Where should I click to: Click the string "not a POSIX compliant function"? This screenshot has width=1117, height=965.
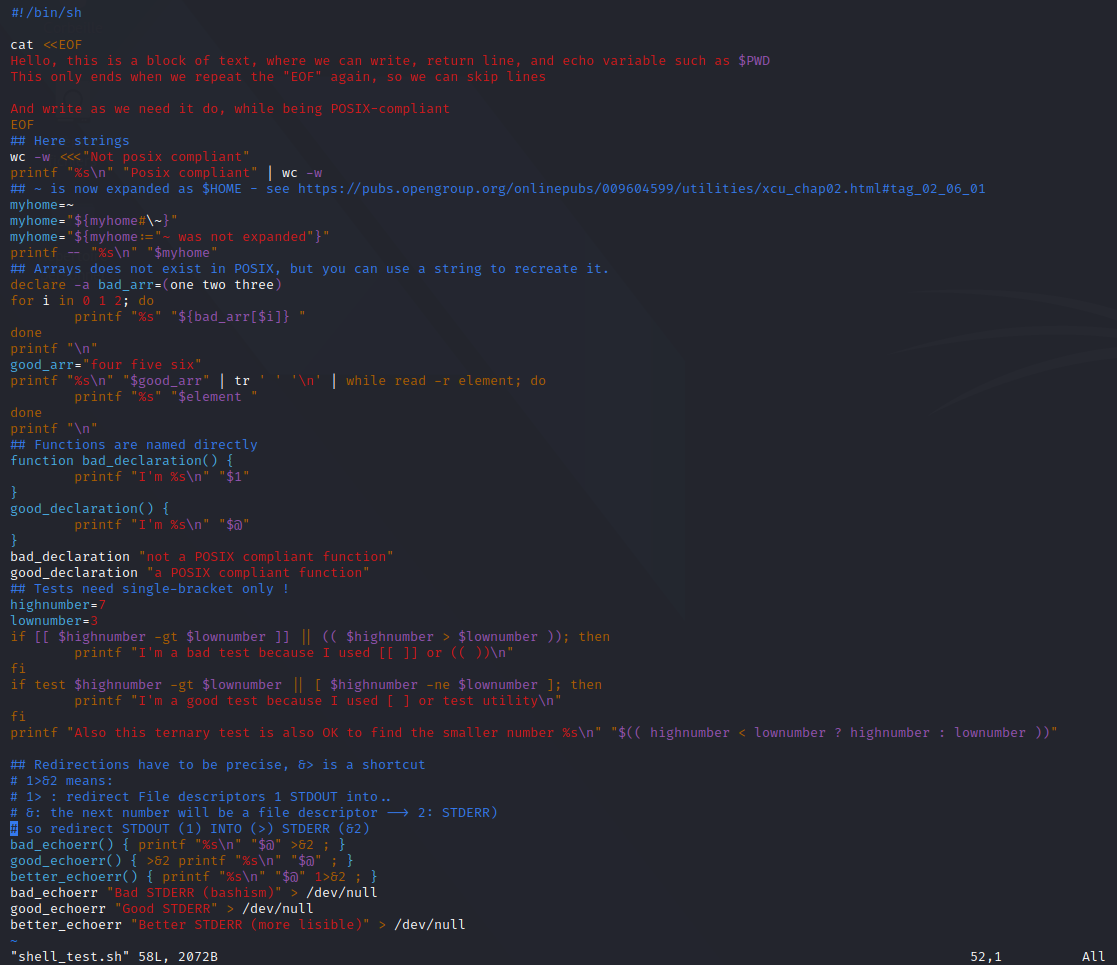pyautogui.click(x=266, y=557)
